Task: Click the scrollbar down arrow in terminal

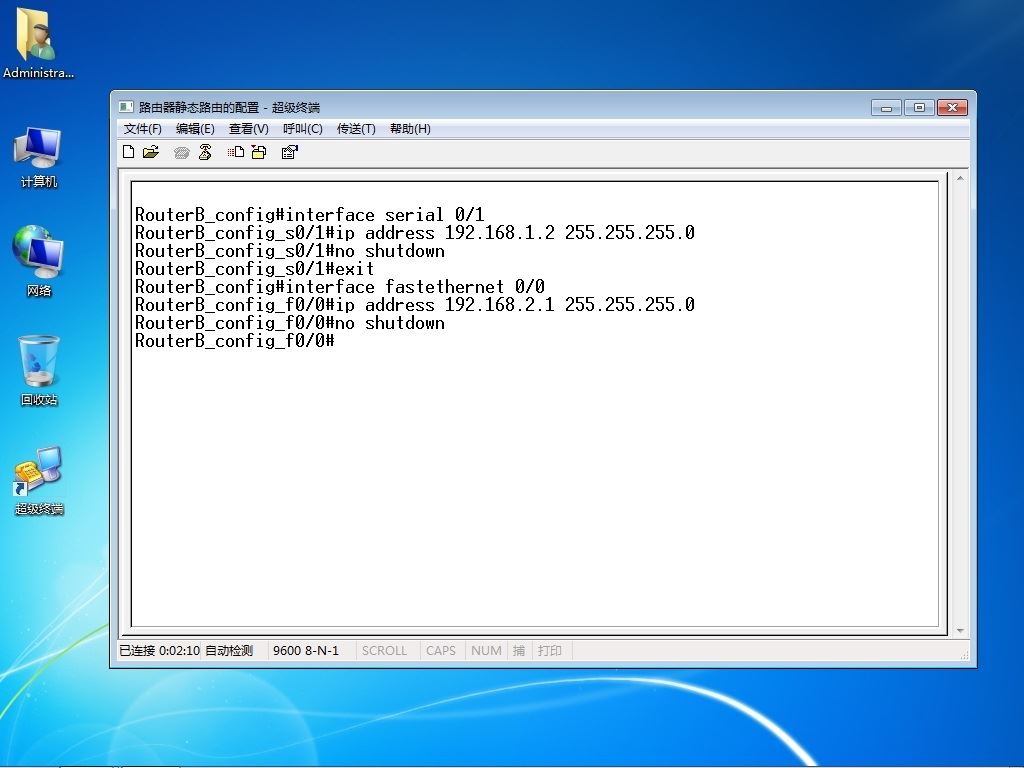Action: point(960,630)
